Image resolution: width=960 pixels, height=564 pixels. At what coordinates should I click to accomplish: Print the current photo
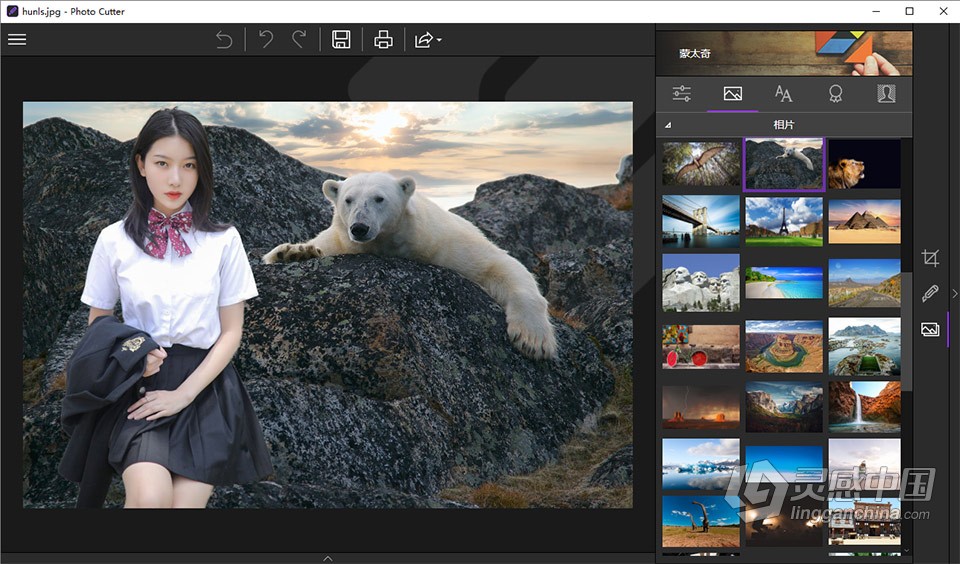[383, 40]
